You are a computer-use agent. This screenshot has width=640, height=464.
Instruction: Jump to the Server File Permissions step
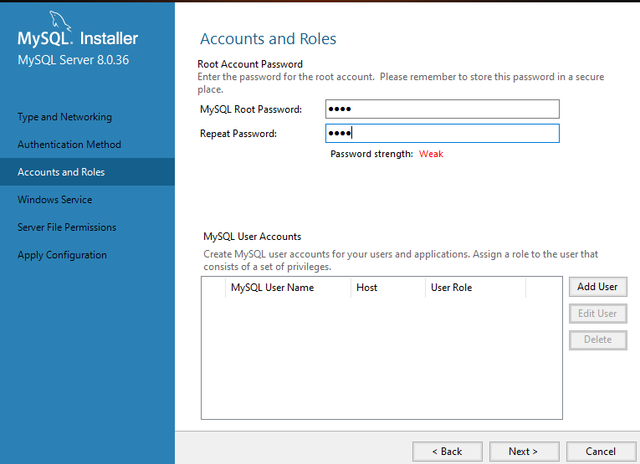(67, 227)
